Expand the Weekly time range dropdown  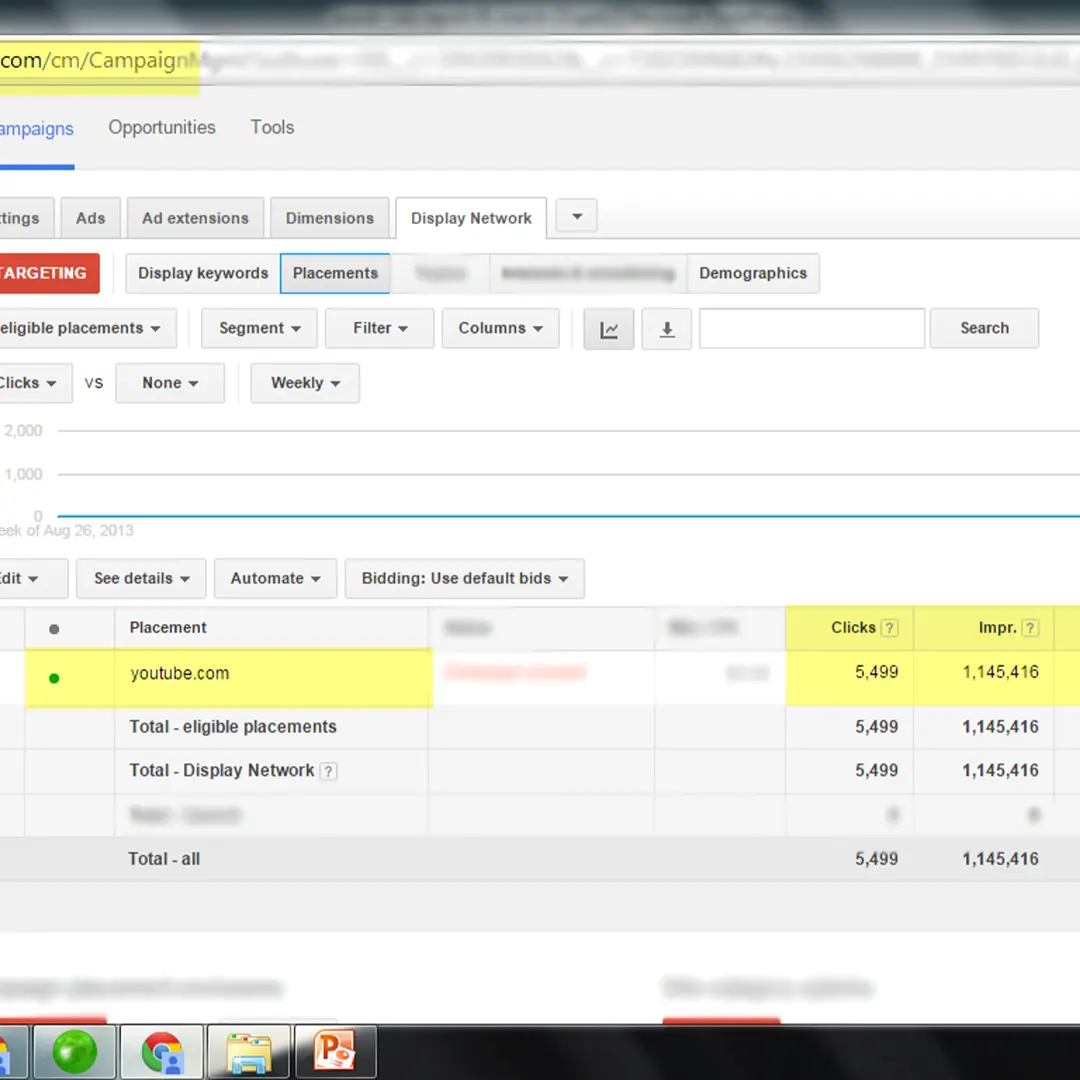pos(305,383)
